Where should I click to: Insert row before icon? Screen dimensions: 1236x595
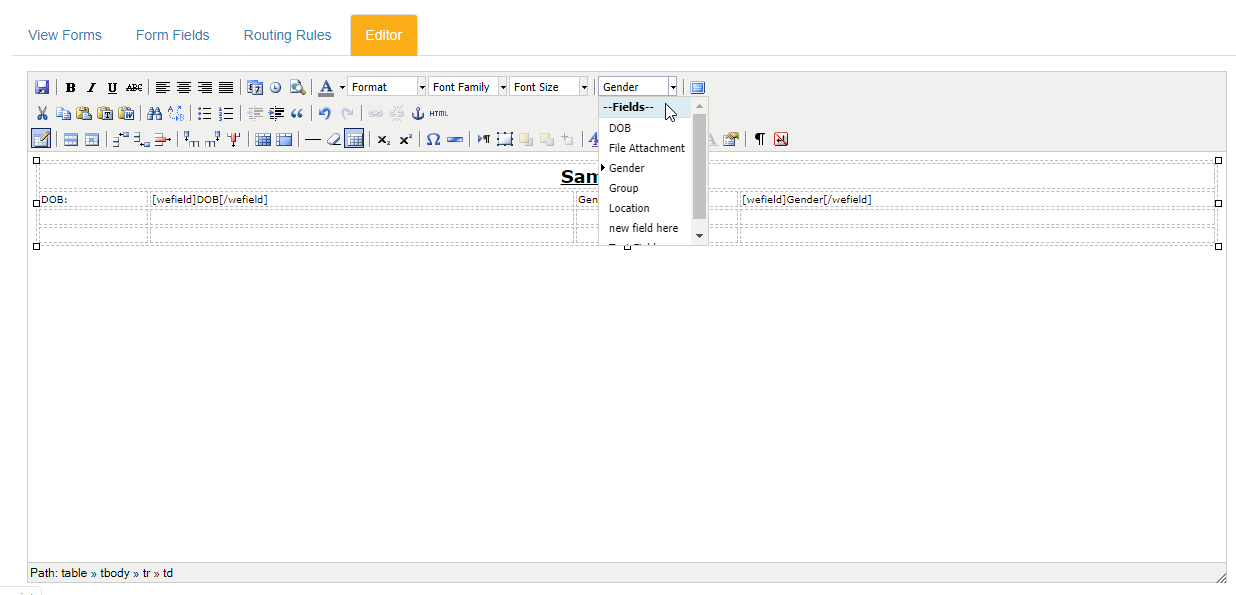point(121,139)
